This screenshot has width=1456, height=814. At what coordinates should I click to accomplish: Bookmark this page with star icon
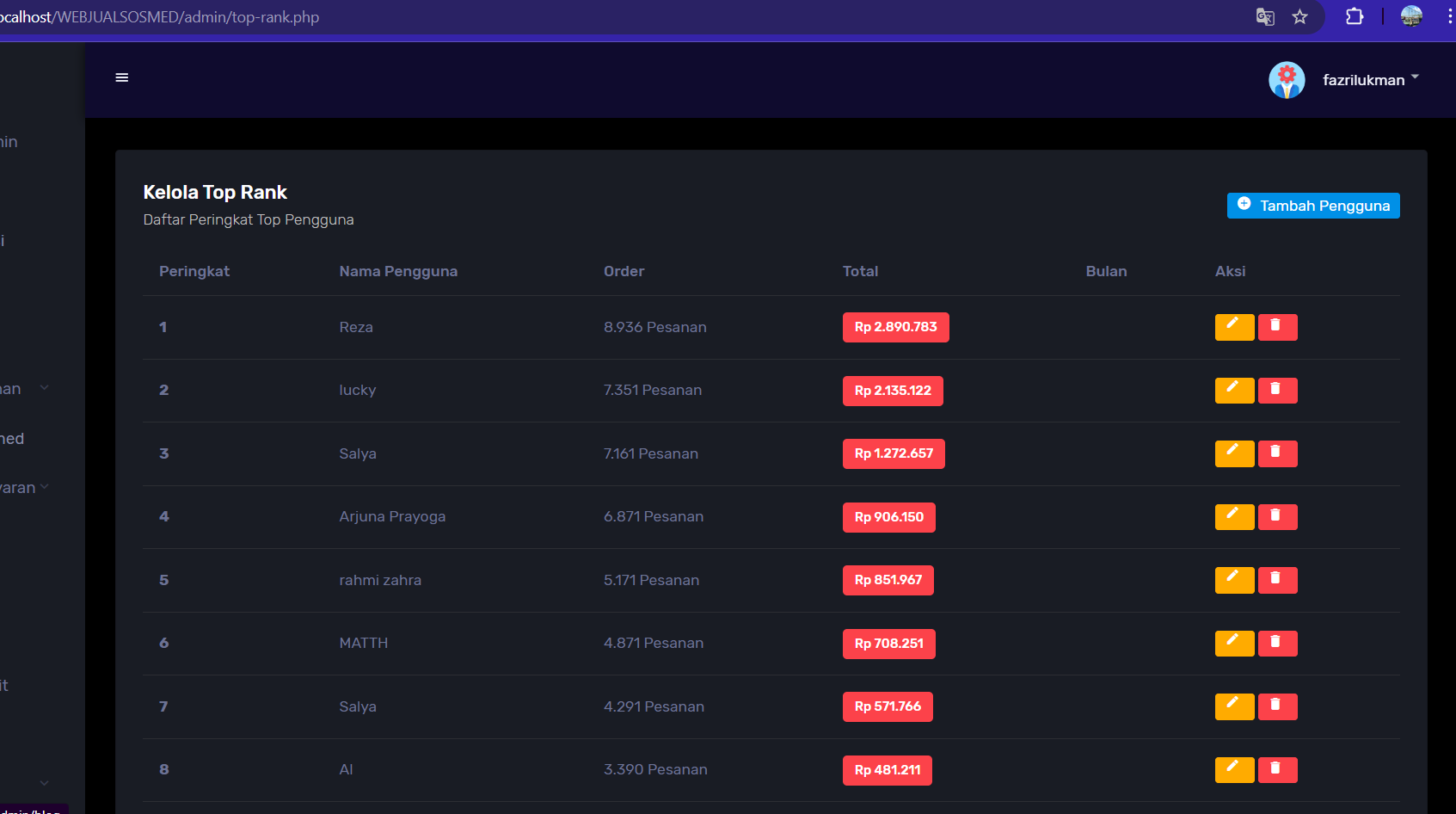click(x=1299, y=17)
